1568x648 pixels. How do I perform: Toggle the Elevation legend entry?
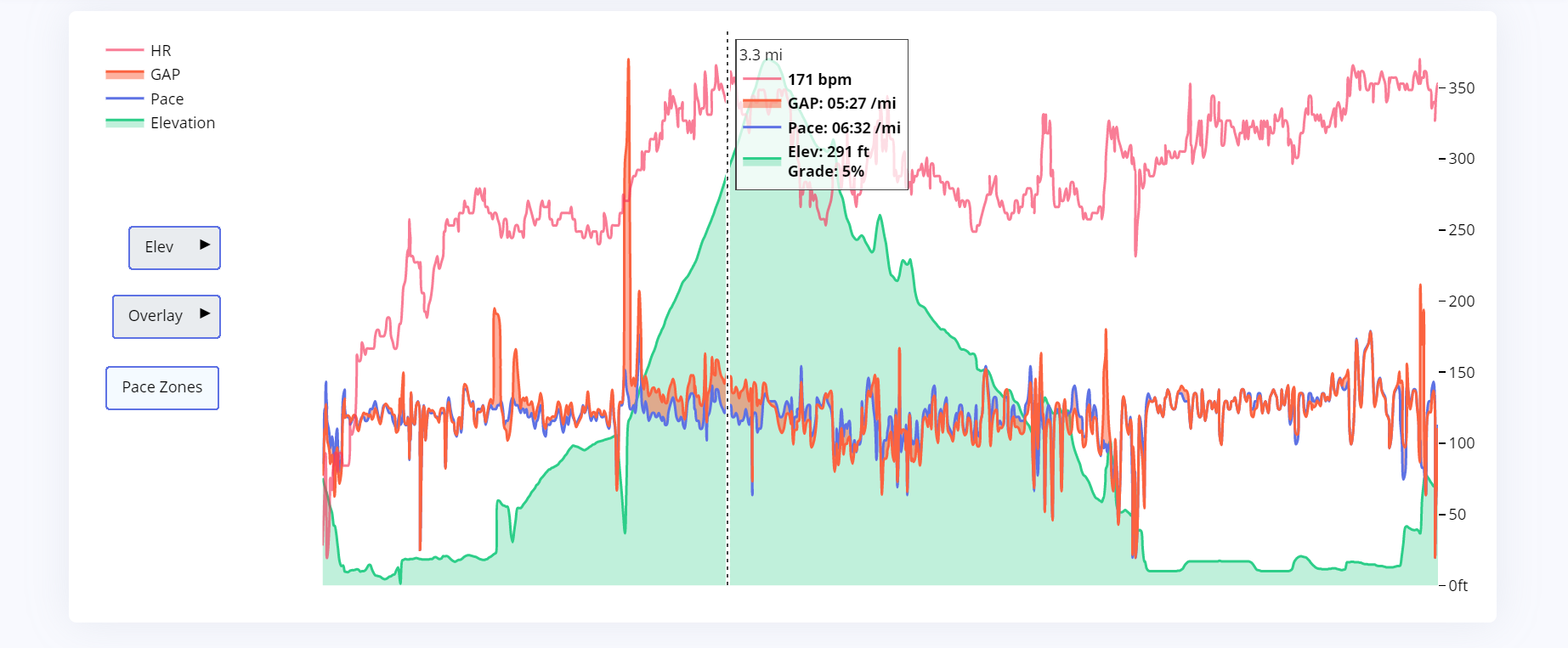[182, 123]
